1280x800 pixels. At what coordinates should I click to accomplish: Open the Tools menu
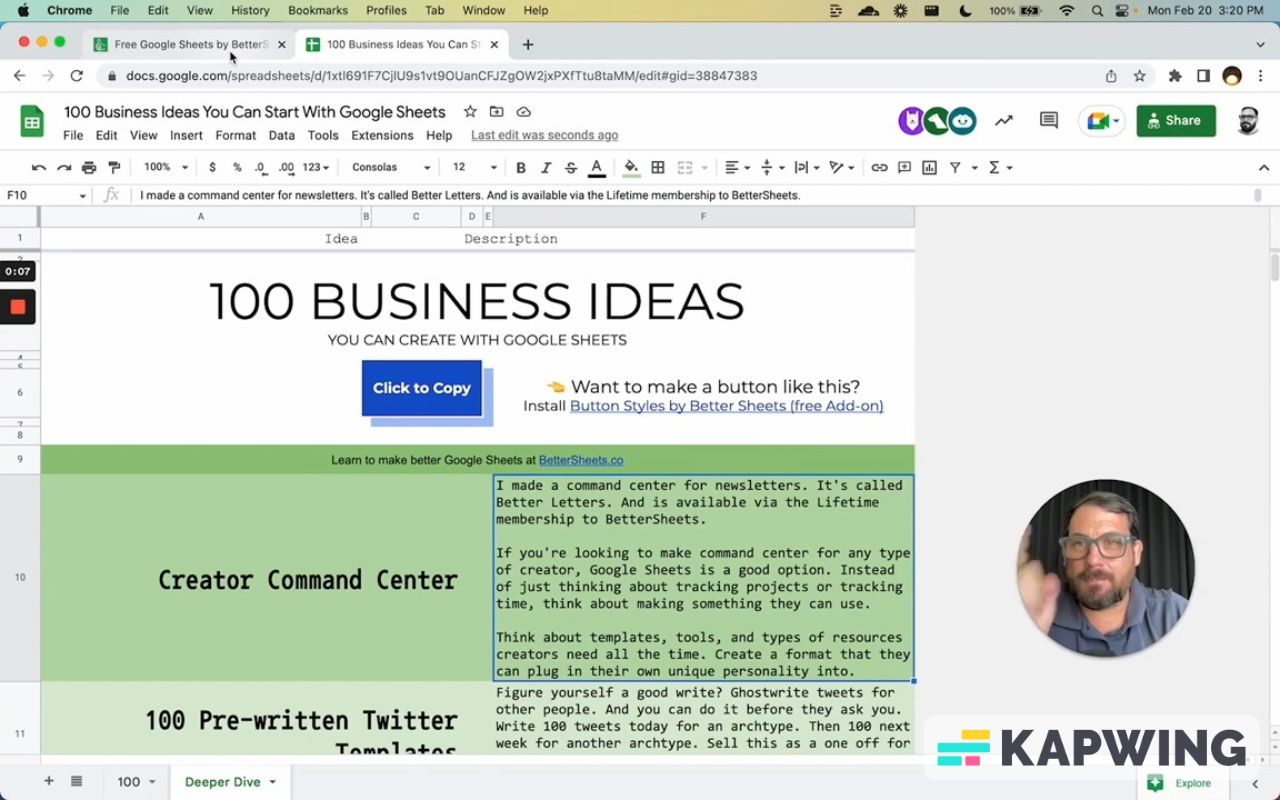click(323, 136)
